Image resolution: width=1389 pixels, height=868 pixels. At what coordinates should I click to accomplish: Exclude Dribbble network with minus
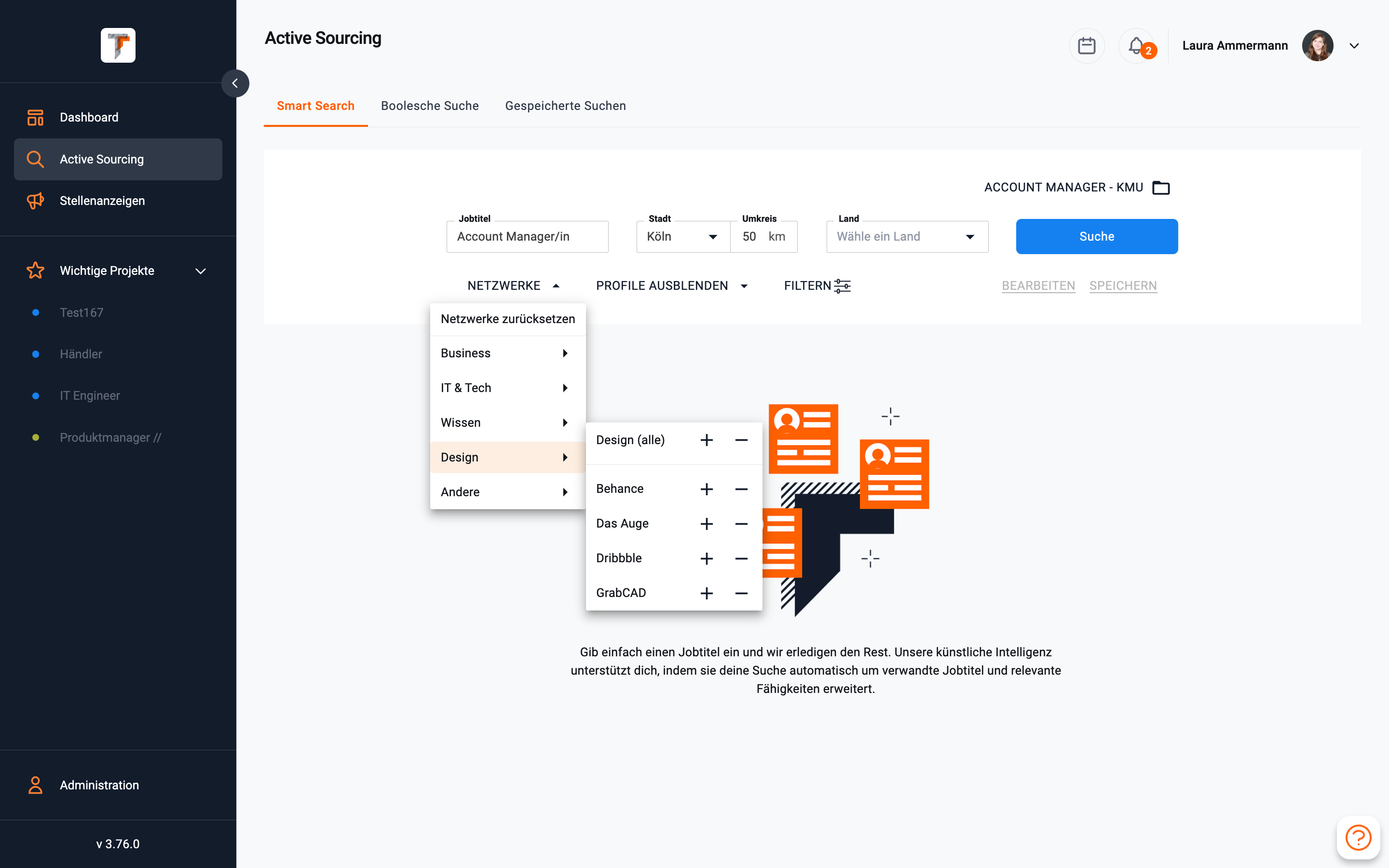[x=741, y=558]
